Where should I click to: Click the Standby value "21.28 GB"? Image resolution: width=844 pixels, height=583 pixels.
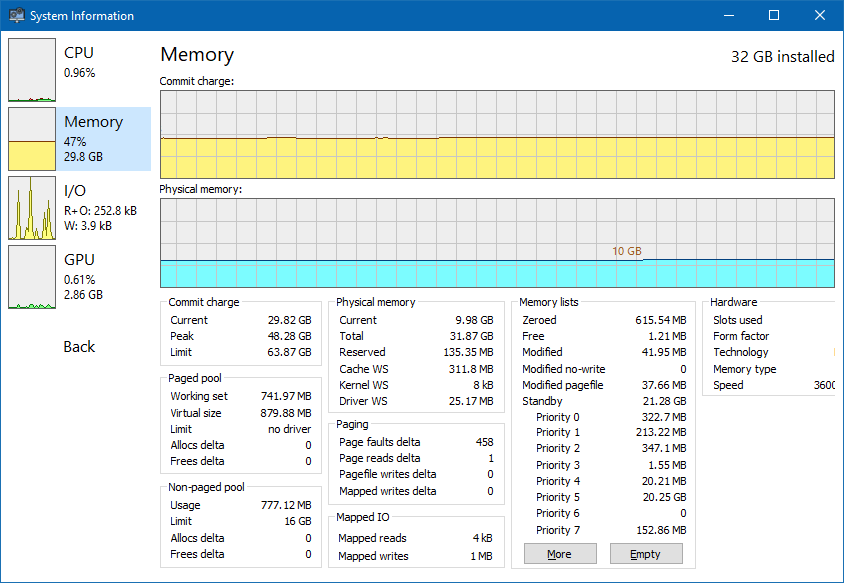click(665, 402)
